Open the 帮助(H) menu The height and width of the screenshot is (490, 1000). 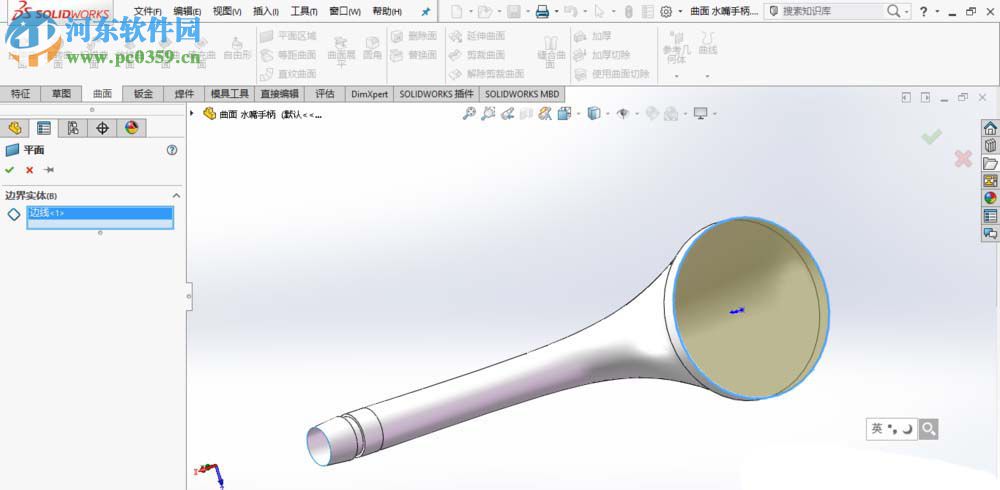click(x=387, y=11)
